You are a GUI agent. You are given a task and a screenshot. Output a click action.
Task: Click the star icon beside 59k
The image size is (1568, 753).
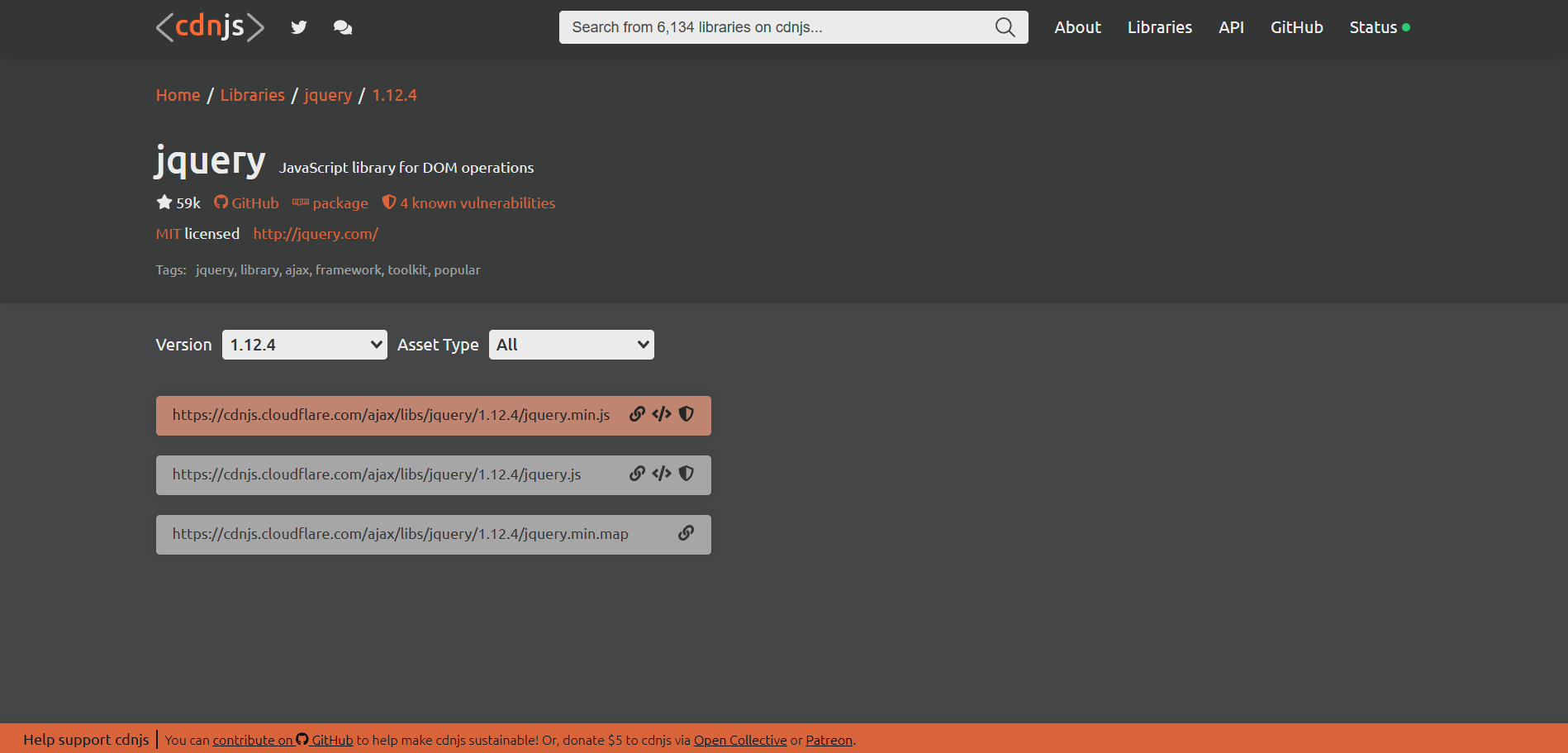coord(164,202)
